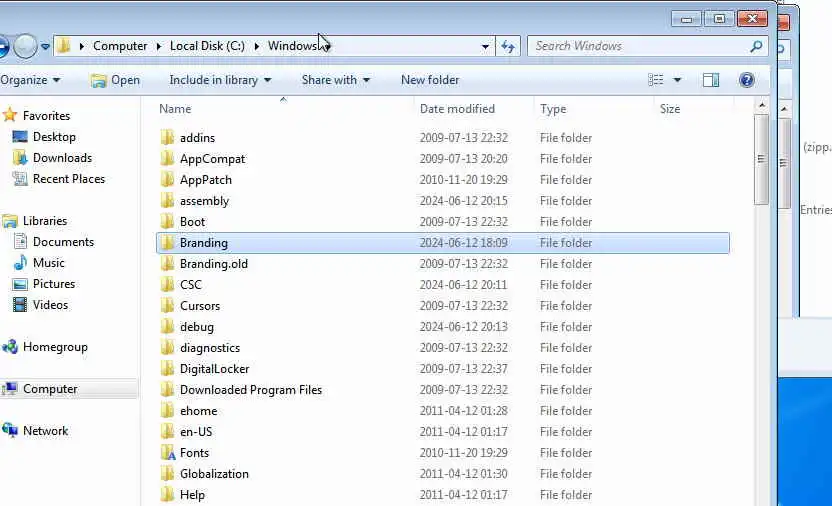Select Homegroup in navigation pane
The height and width of the screenshot is (506, 832).
pos(55,347)
